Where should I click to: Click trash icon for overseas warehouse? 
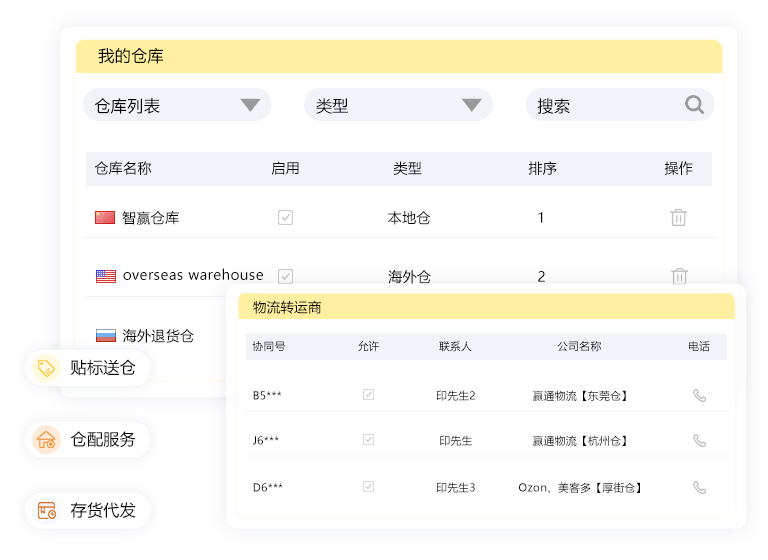pyautogui.click(x=679, y=276)
